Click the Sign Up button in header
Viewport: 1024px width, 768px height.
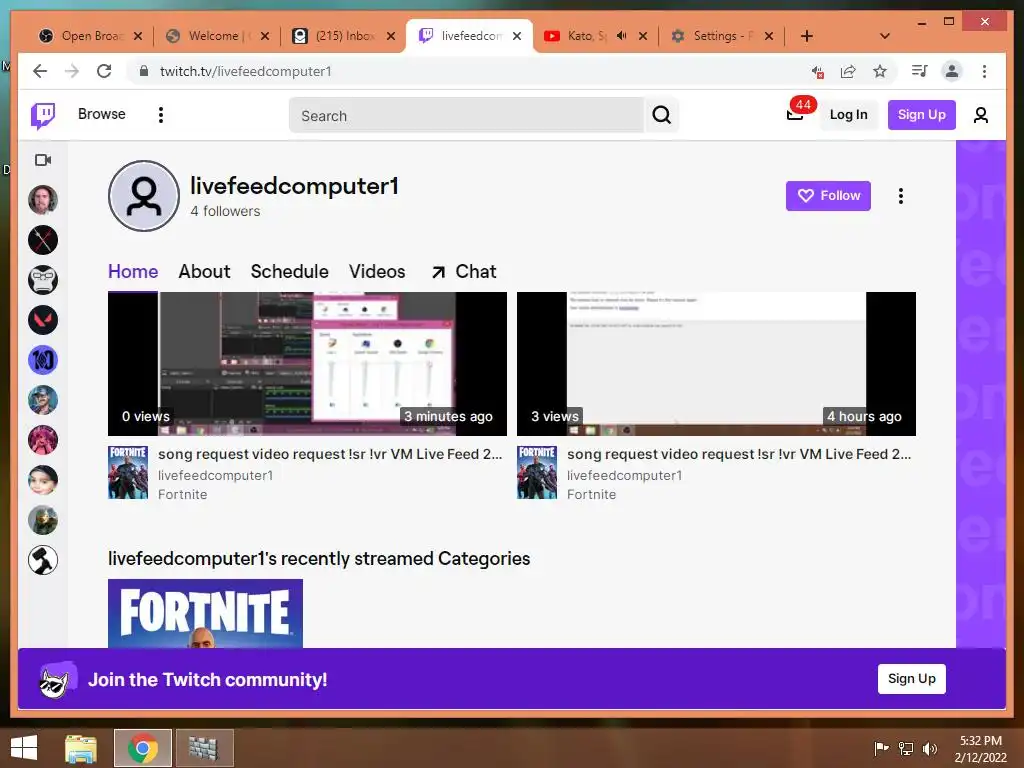[x=921, y=115]
